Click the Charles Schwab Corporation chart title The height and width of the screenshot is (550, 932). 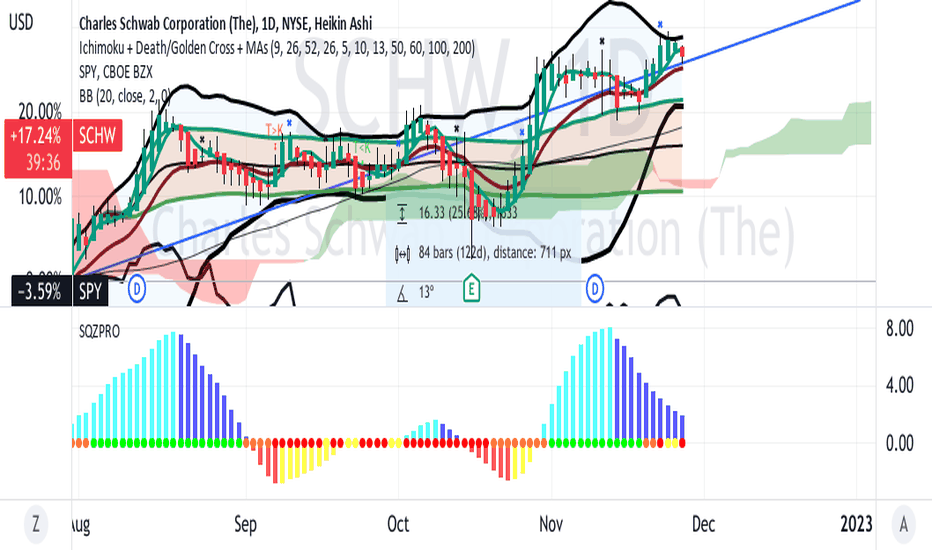pyautogui.click(x=225, y=24)
